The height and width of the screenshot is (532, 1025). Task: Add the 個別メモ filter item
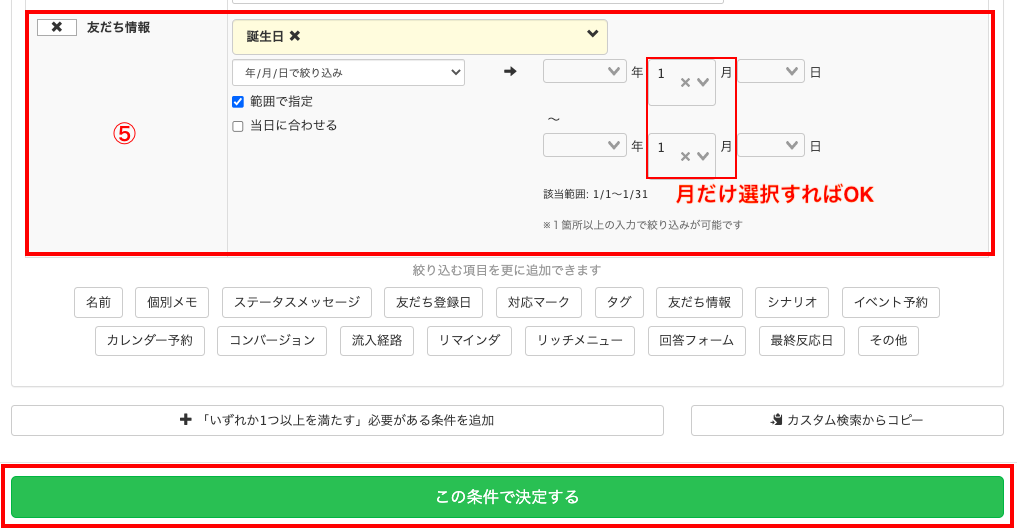[172, 303]
